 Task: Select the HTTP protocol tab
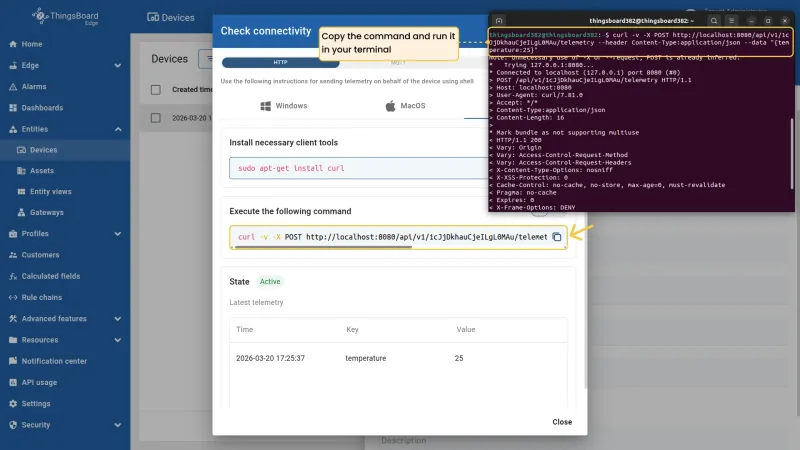pyautogui.click(x=280, y=62)
